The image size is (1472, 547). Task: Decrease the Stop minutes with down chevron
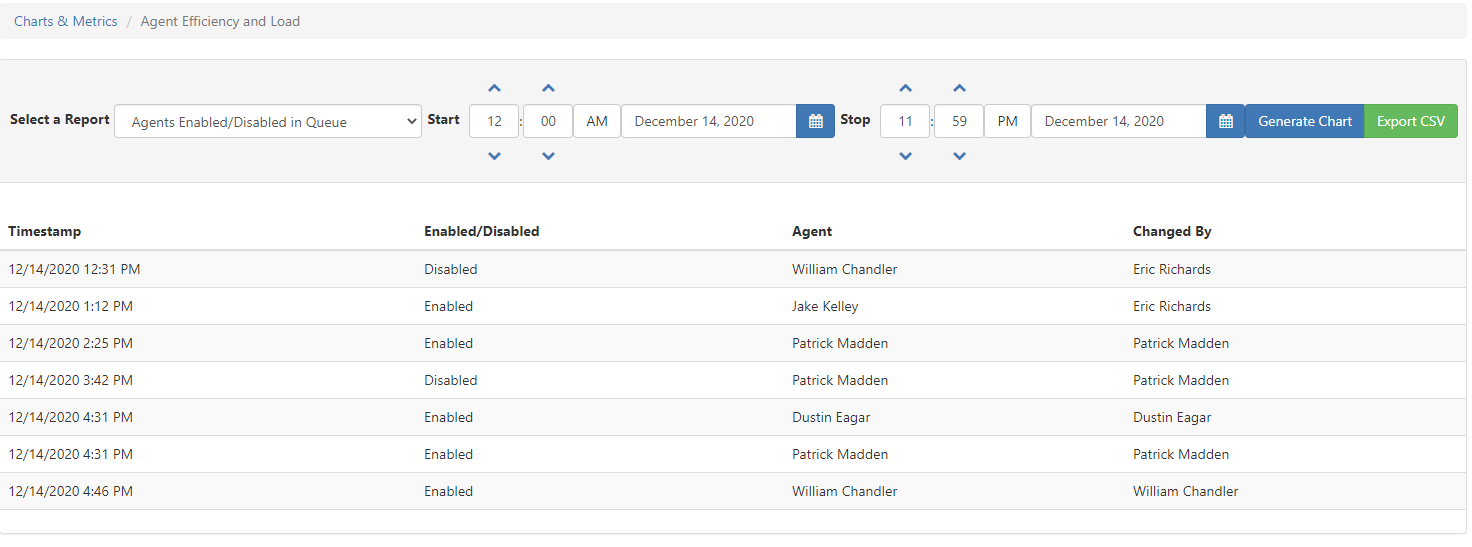click(959, 156)
